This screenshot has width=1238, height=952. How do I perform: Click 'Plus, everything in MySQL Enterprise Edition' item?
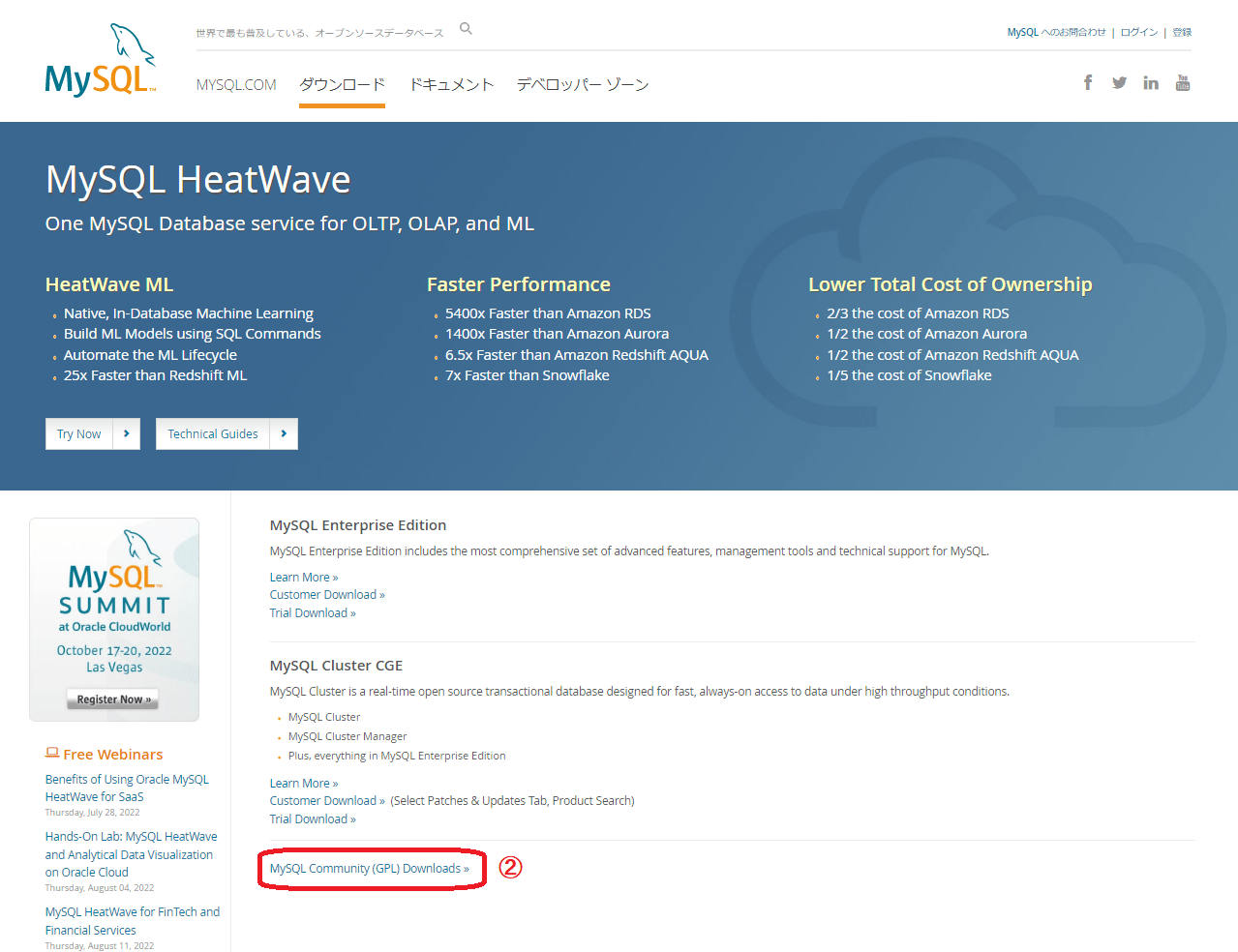pyautogui.click(x=397, y=756)
